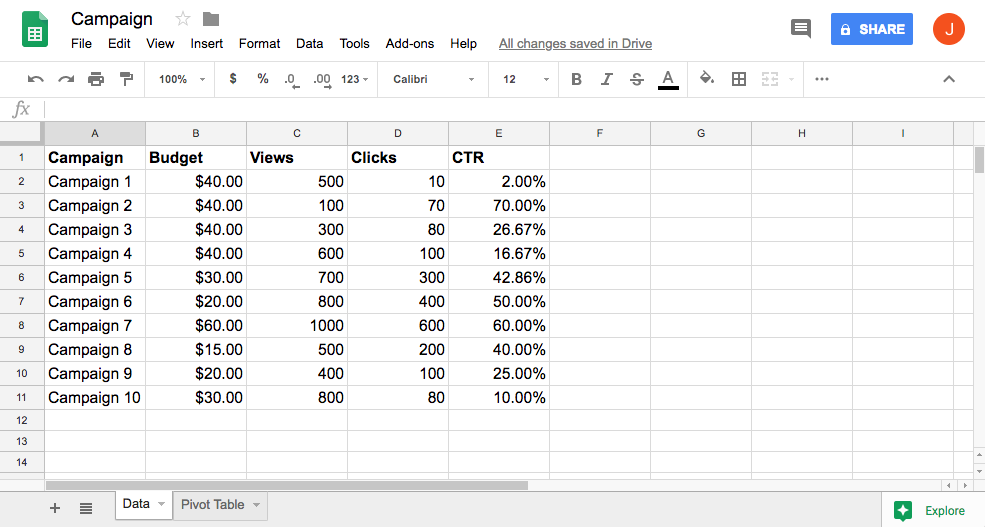The width and height of the screenshot is (985, 527).
Task: Open the cell borders tool
Action: click(739, 79)
